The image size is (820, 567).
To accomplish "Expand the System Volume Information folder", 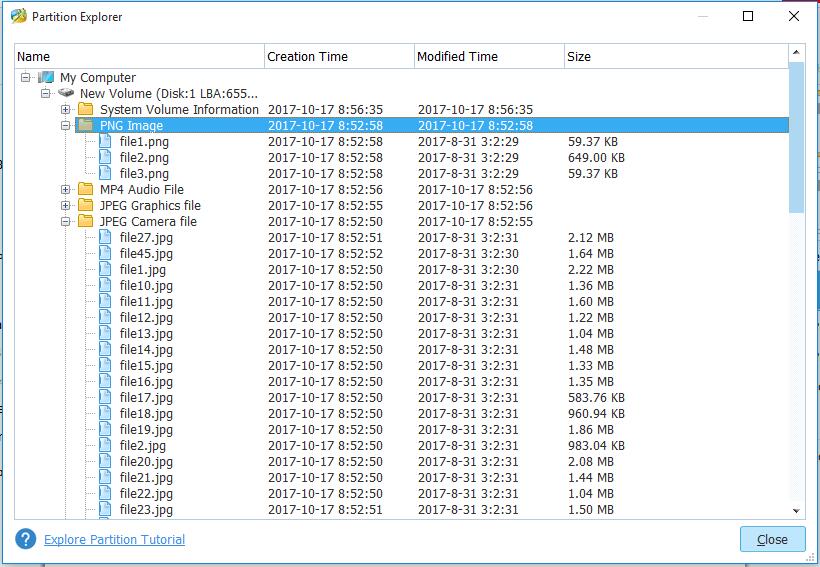I will 66,110.
